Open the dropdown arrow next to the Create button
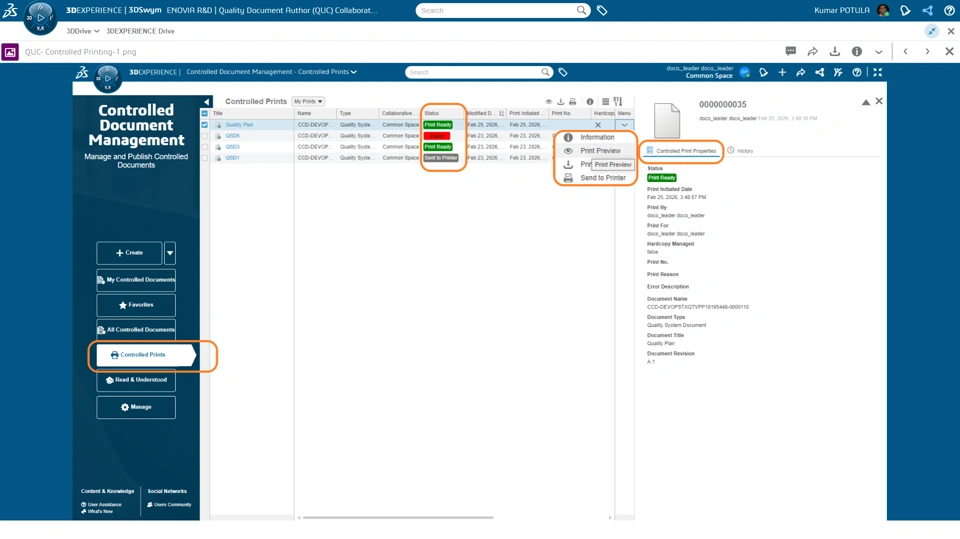 [x=170, y=253]
